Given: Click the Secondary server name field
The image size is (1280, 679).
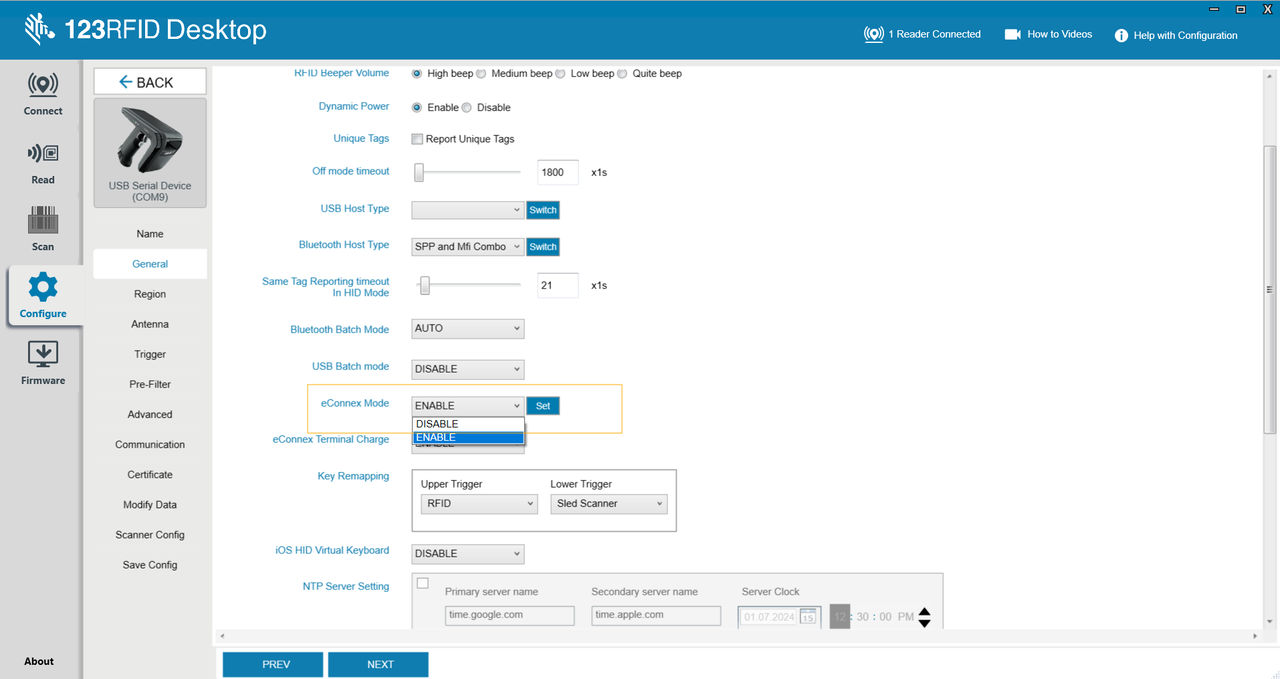Looking at the screenshot, I should [x=656, y=615].
